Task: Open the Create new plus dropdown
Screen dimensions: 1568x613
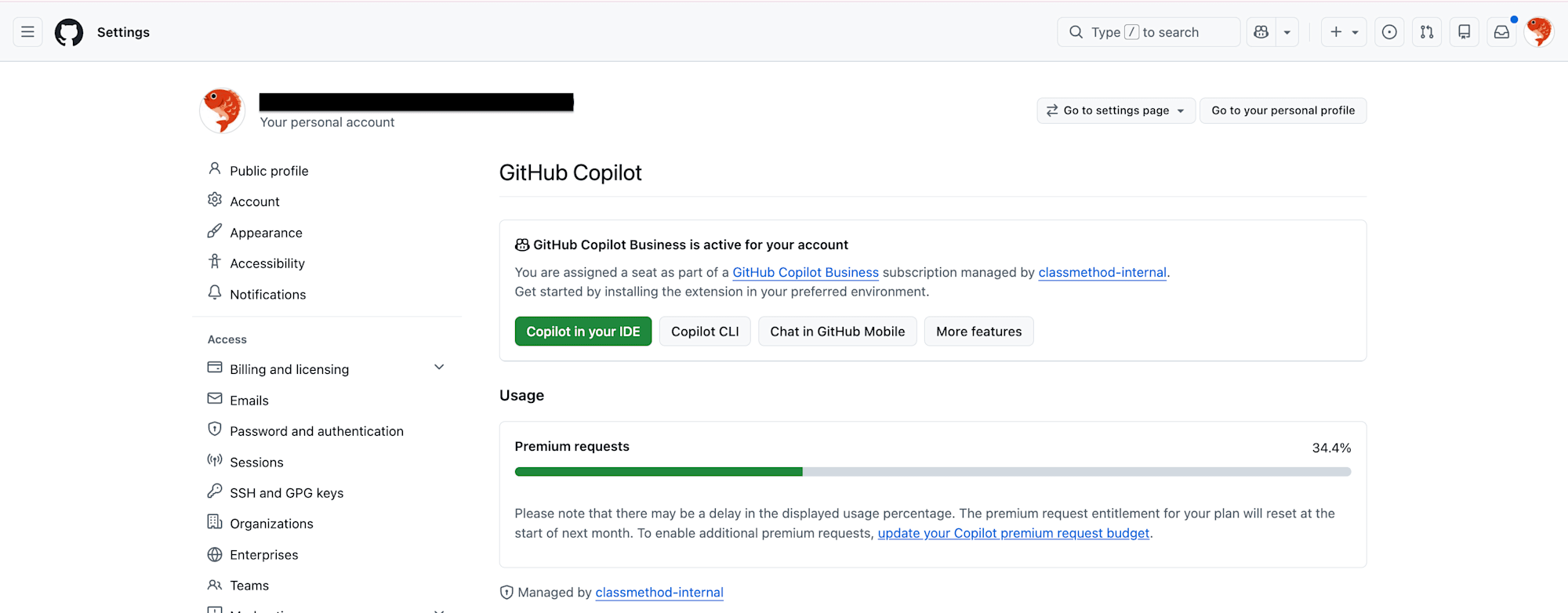Action: [x=1344, y=32]
